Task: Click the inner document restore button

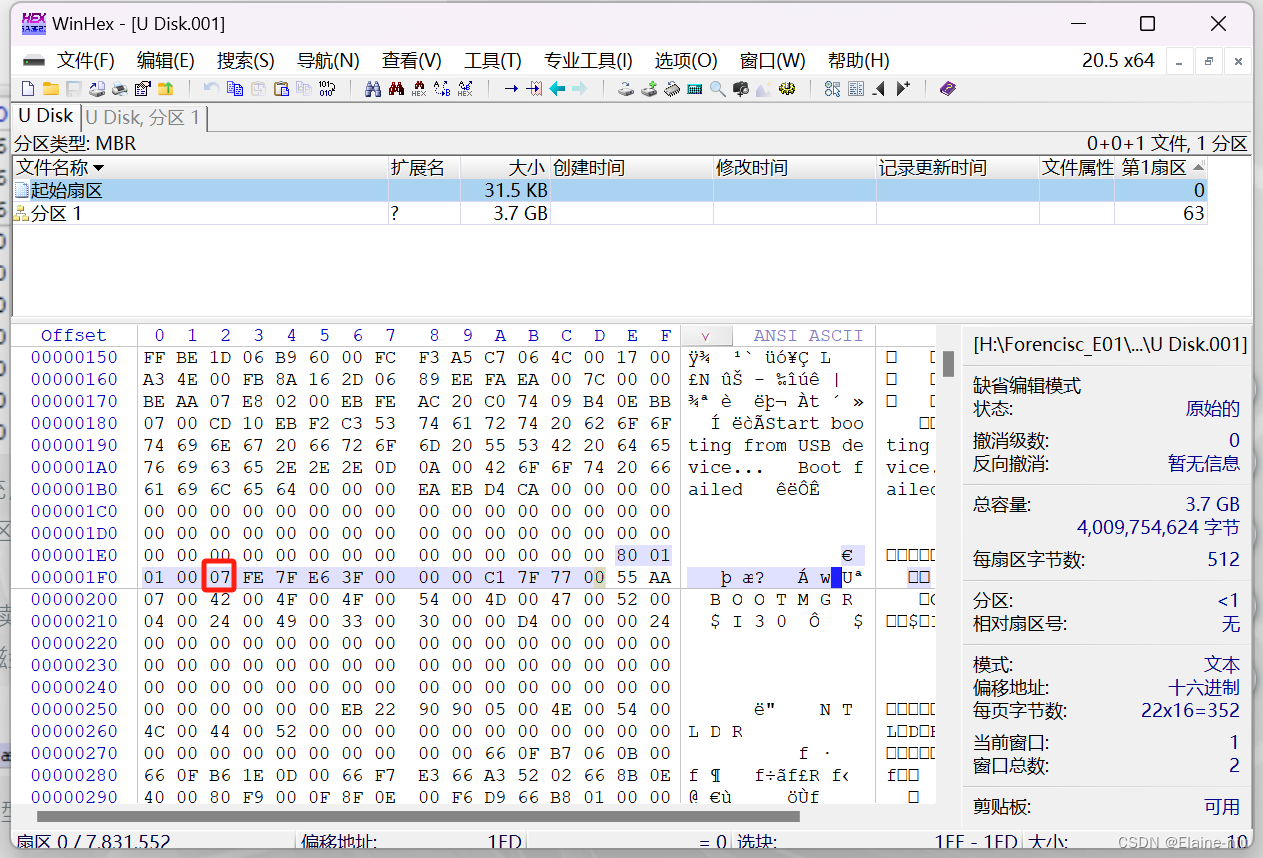Action: coord(1208,61)
